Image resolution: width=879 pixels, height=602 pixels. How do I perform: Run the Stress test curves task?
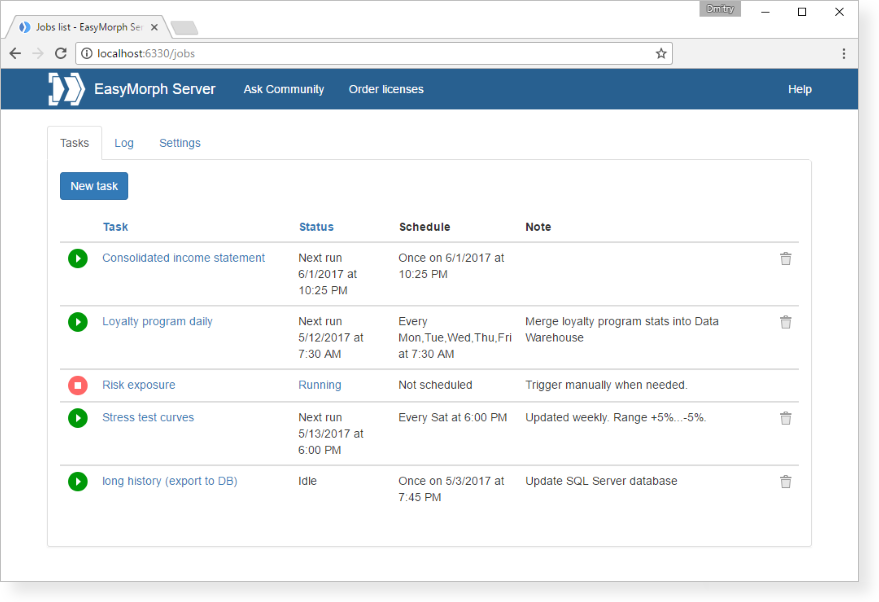point(78,418)
